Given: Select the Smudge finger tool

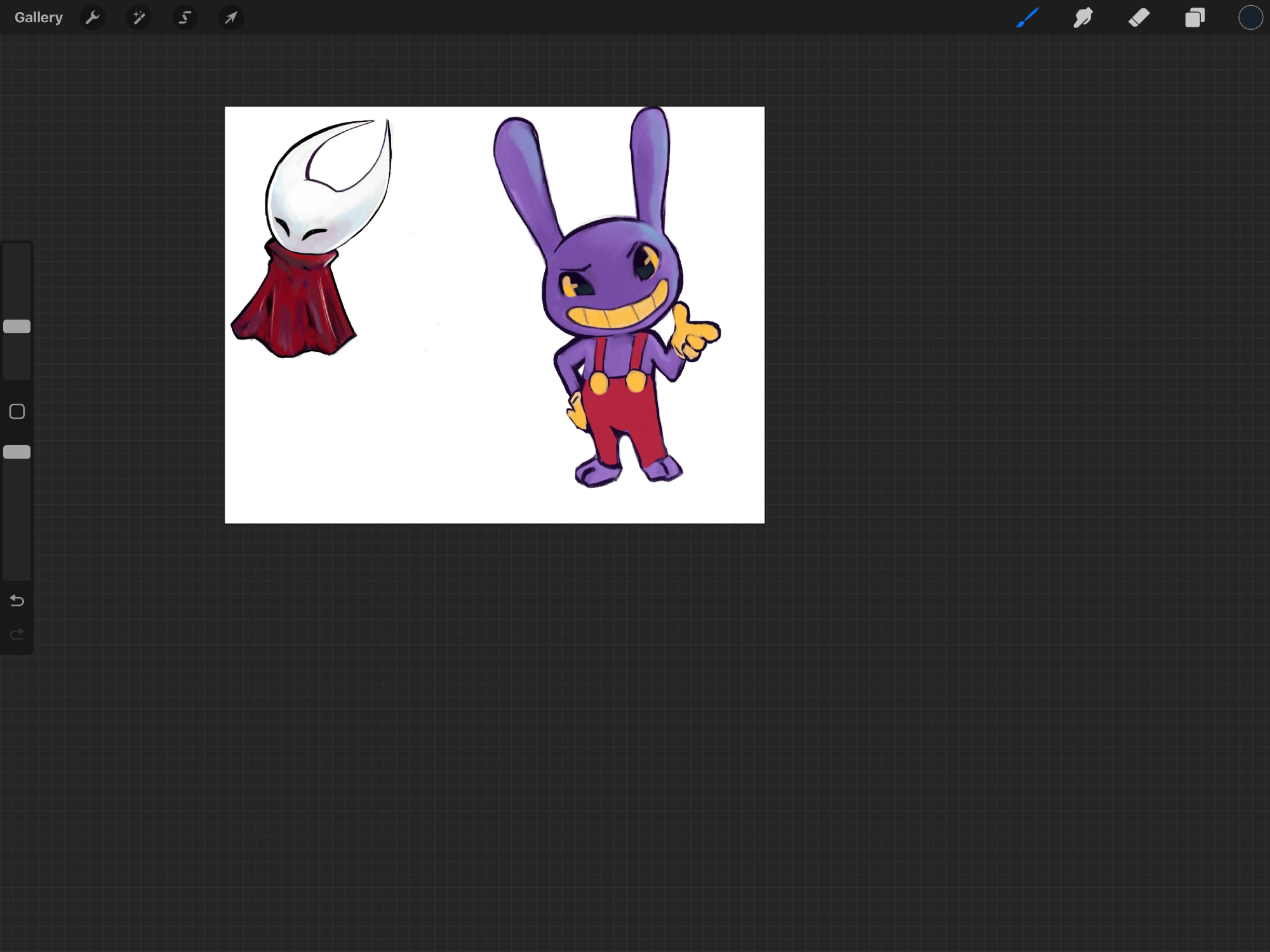Looking at the screenshot, I should pos(1083,18).
